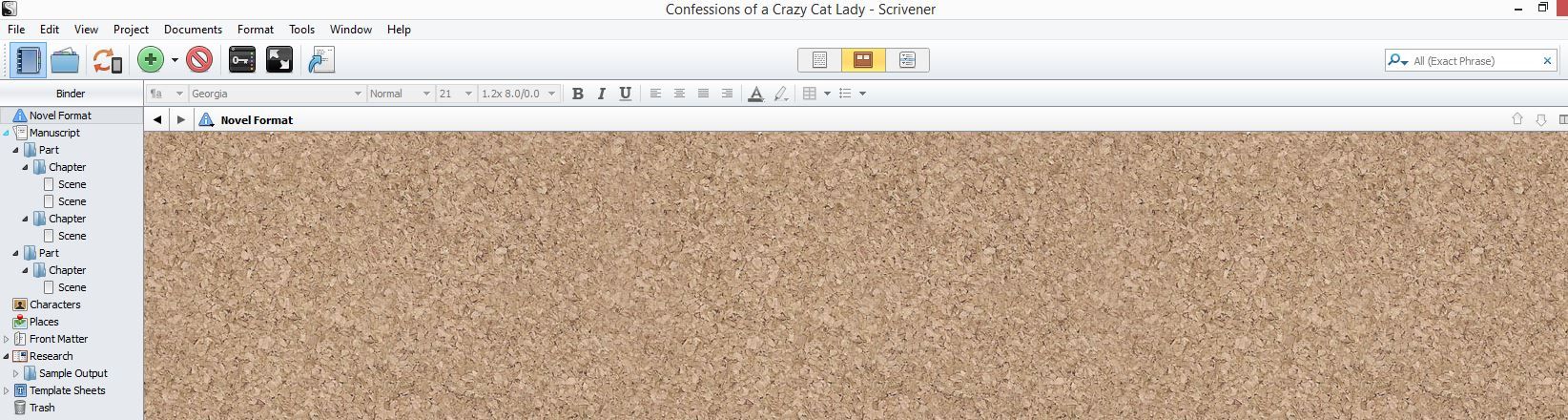The image size is (1568, 420).
Task: Open the Help menu
Action: 399,30
